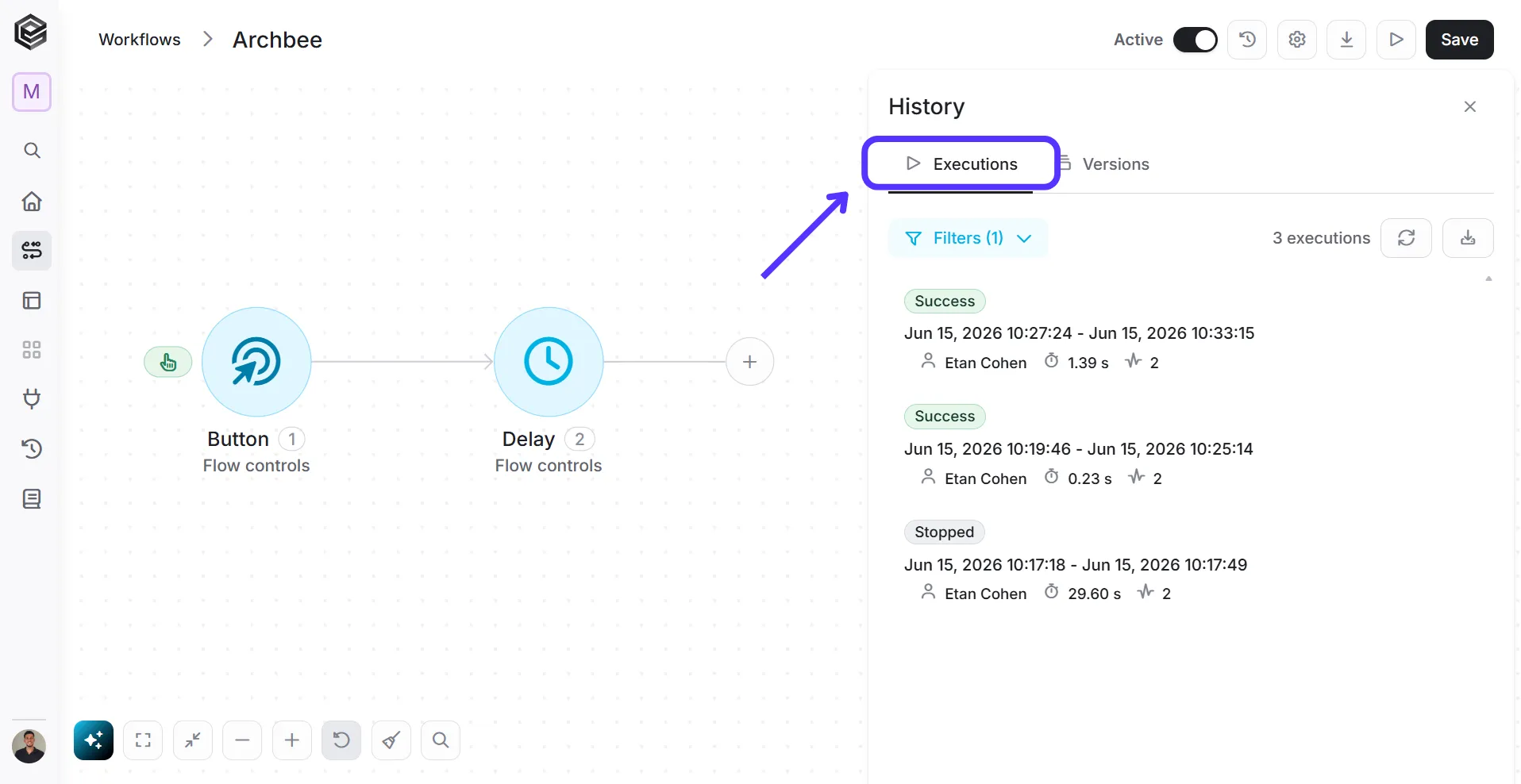Image resolution: width=1521 pixels, height=784 pixels.
Task: Open search from the left sidebar
Action: (x=32, y=151)
